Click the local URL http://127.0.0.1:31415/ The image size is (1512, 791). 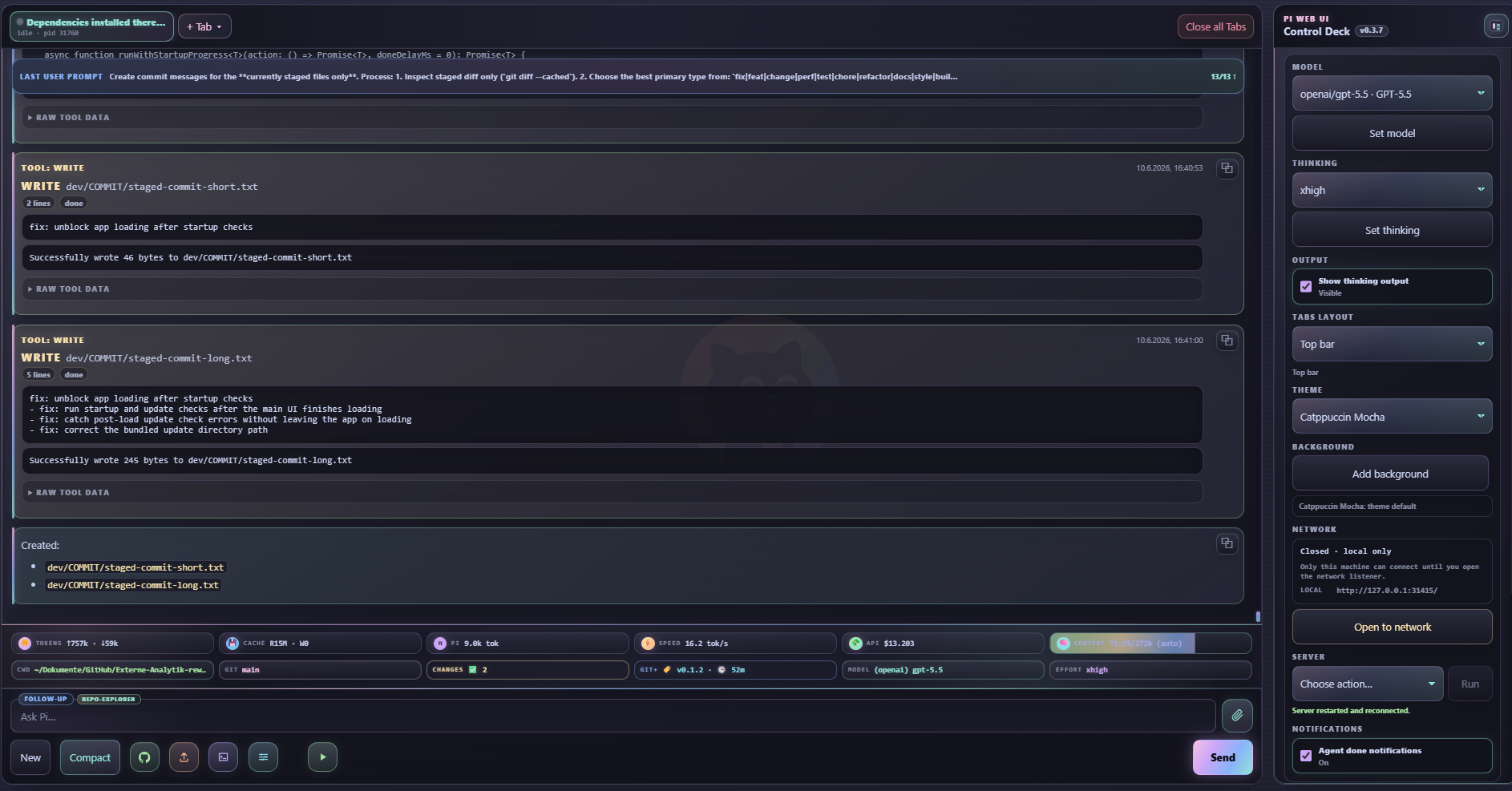(1386, 591)
